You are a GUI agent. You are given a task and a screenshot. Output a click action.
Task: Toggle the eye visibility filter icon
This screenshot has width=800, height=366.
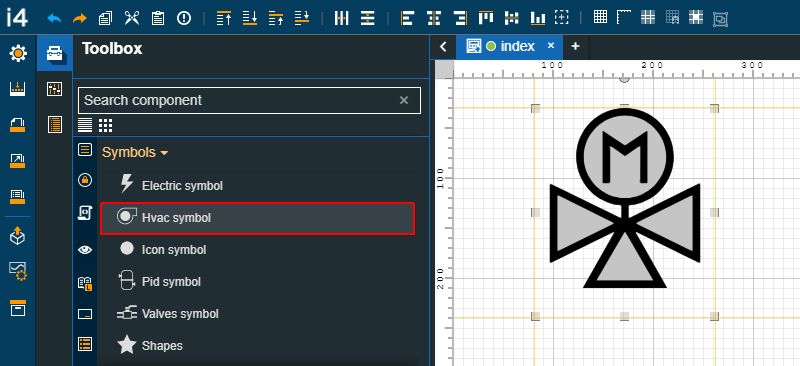pyautogui.click(x=85, y=250)
